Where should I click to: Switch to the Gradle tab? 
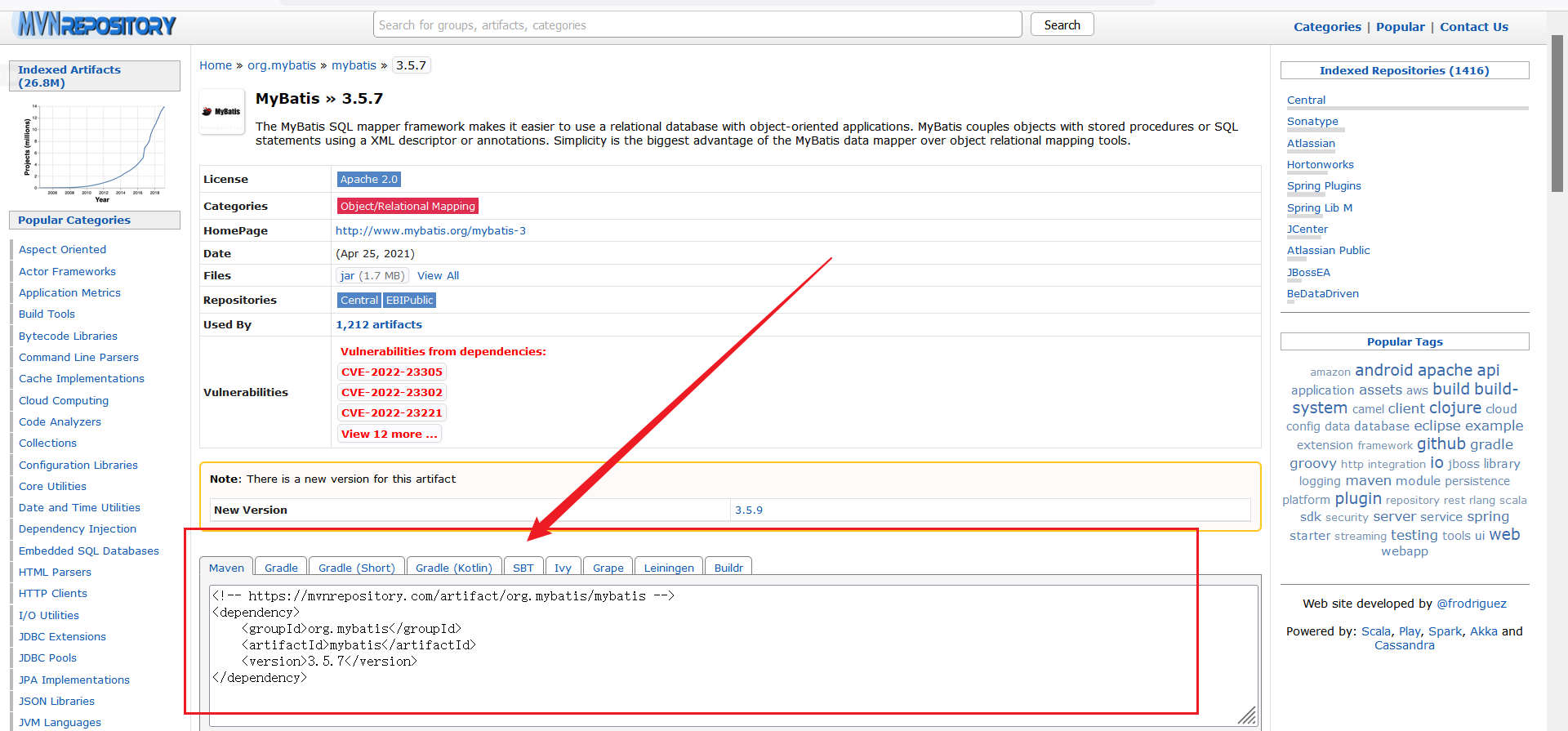pyautogui.click(x=281, y=568)
